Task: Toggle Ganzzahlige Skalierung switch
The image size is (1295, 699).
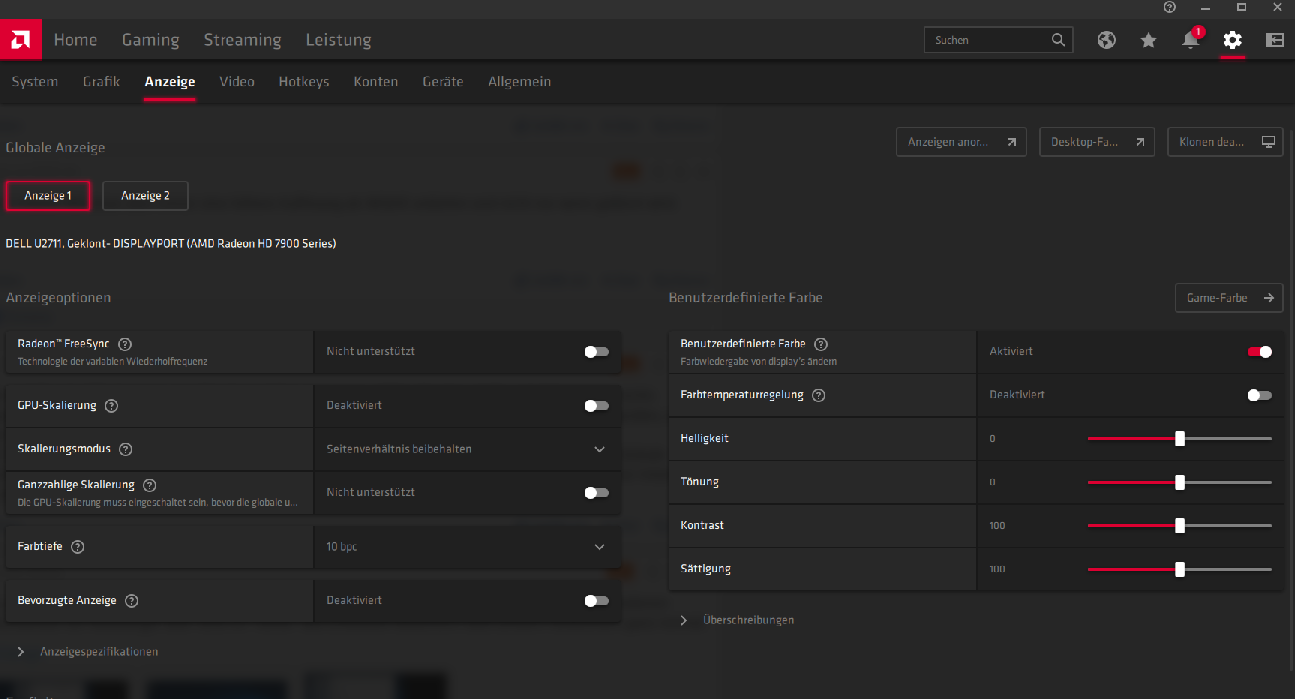Action: pos(596,493)
